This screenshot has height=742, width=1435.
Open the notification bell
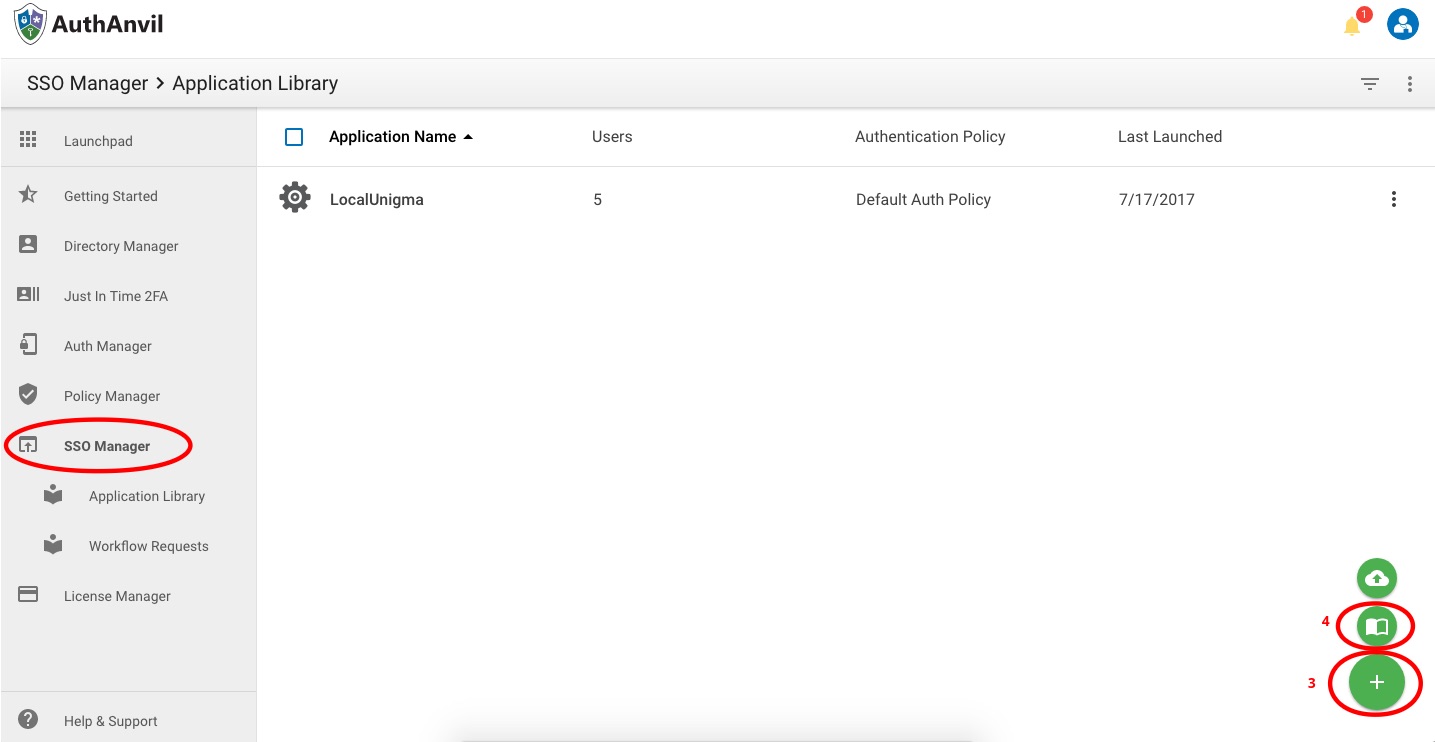[1352, 26]
